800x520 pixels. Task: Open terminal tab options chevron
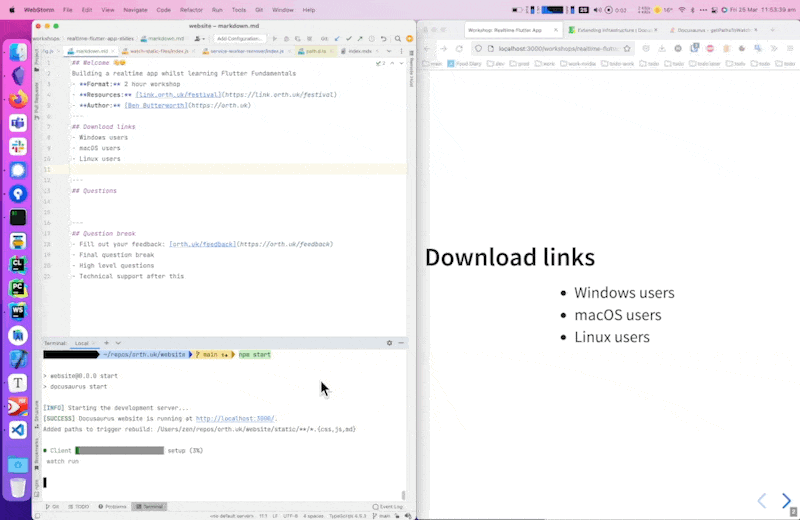click(118, 343)
